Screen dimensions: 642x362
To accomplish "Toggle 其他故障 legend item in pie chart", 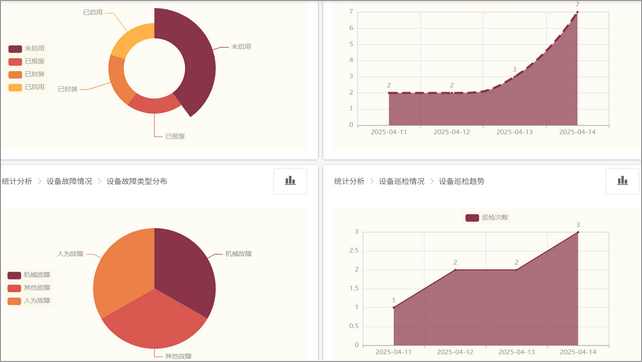I will point(29,288).
